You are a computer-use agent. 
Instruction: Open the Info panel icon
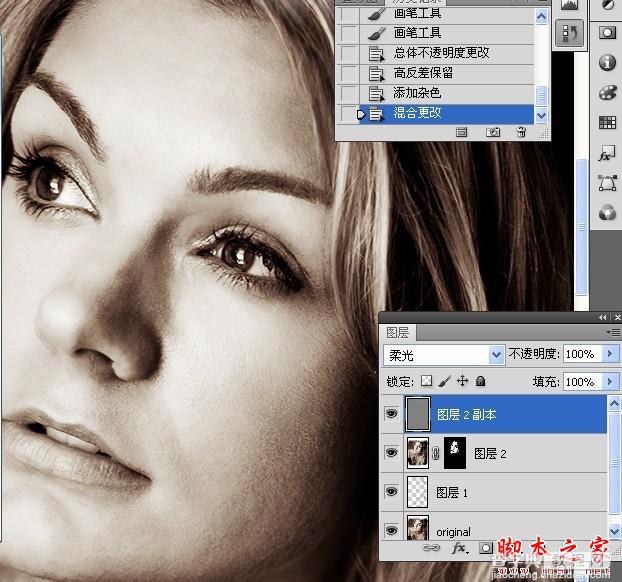(x=607, y=62)
